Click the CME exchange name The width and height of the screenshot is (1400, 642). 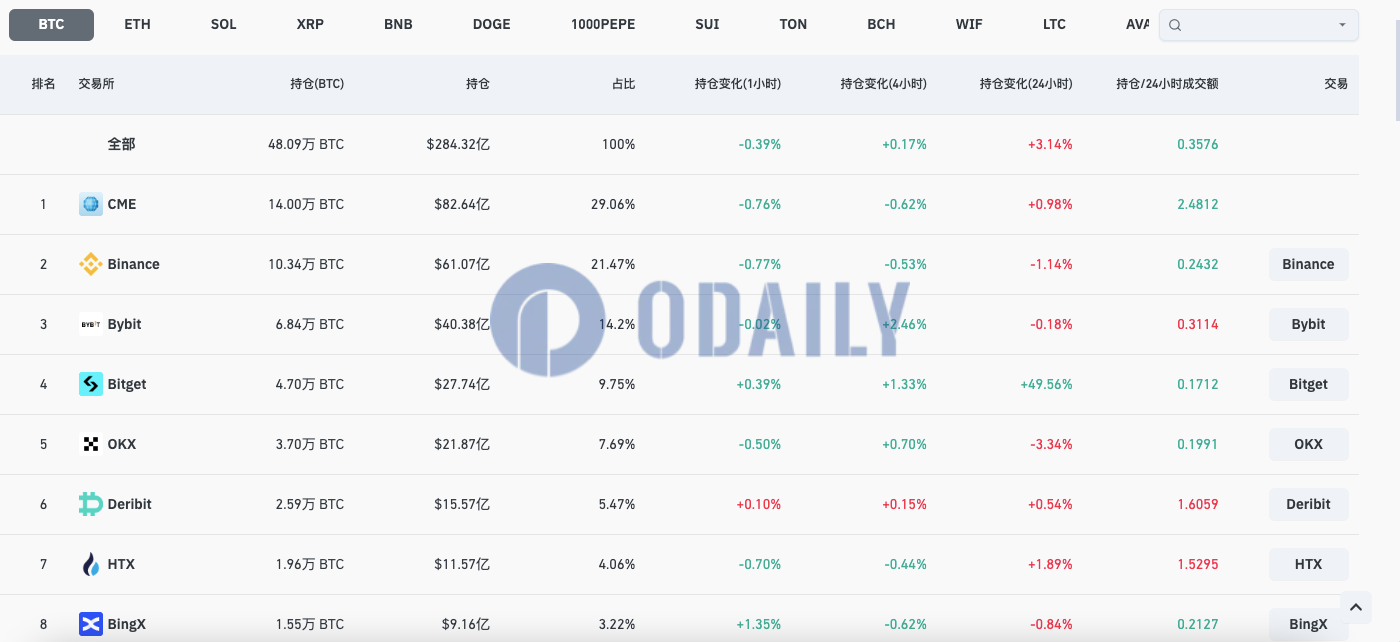[x=122, y=204]
